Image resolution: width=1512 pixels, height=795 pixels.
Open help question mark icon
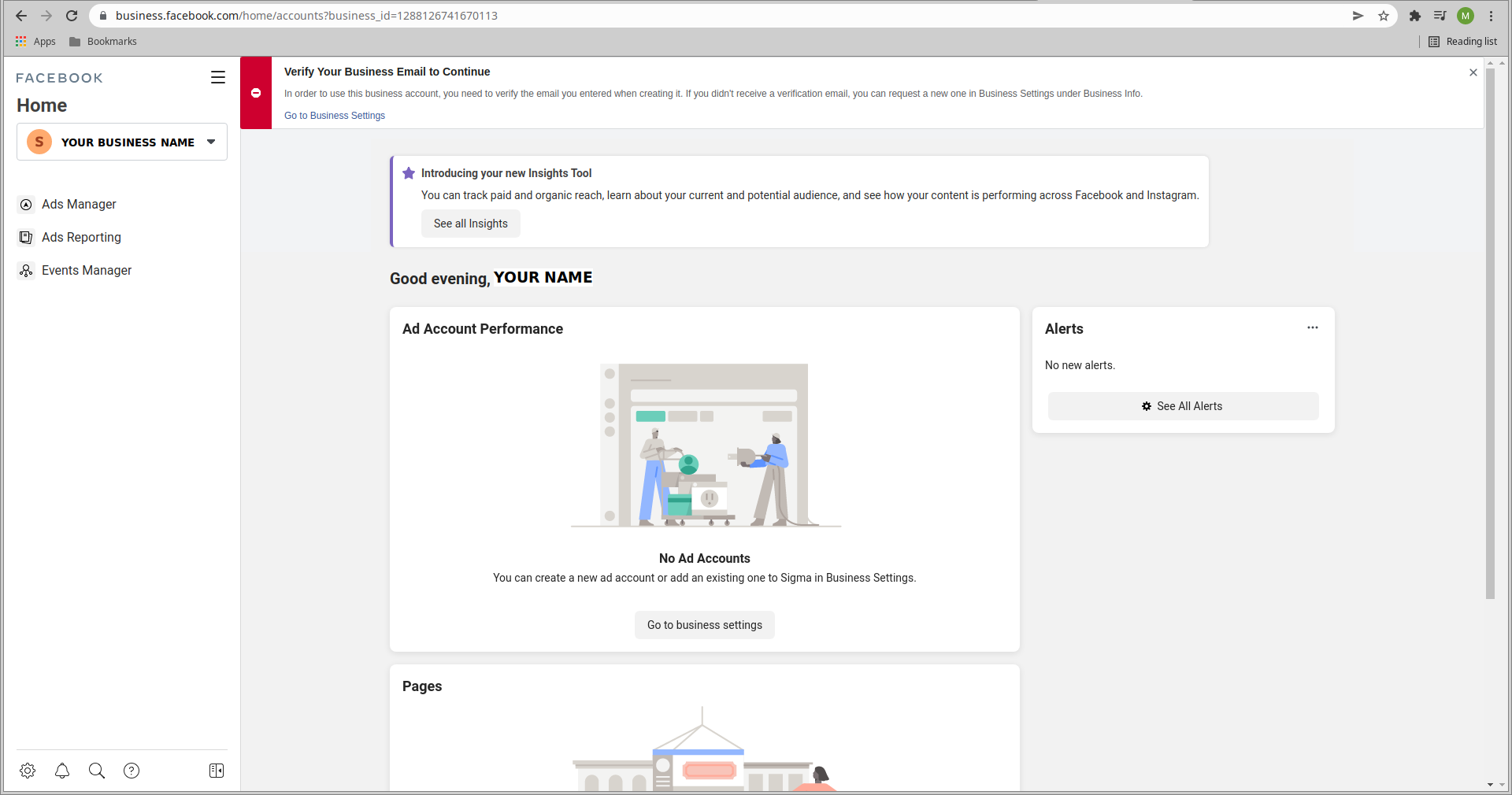(132, 771)
